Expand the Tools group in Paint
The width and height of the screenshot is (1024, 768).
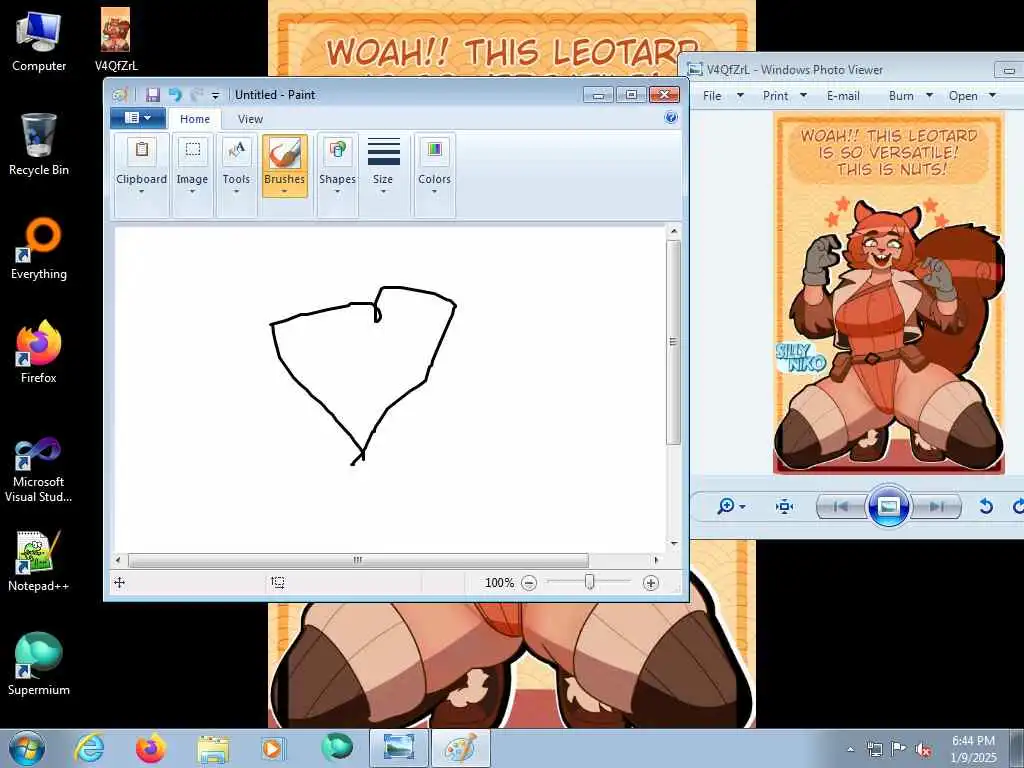pos(236,174)
